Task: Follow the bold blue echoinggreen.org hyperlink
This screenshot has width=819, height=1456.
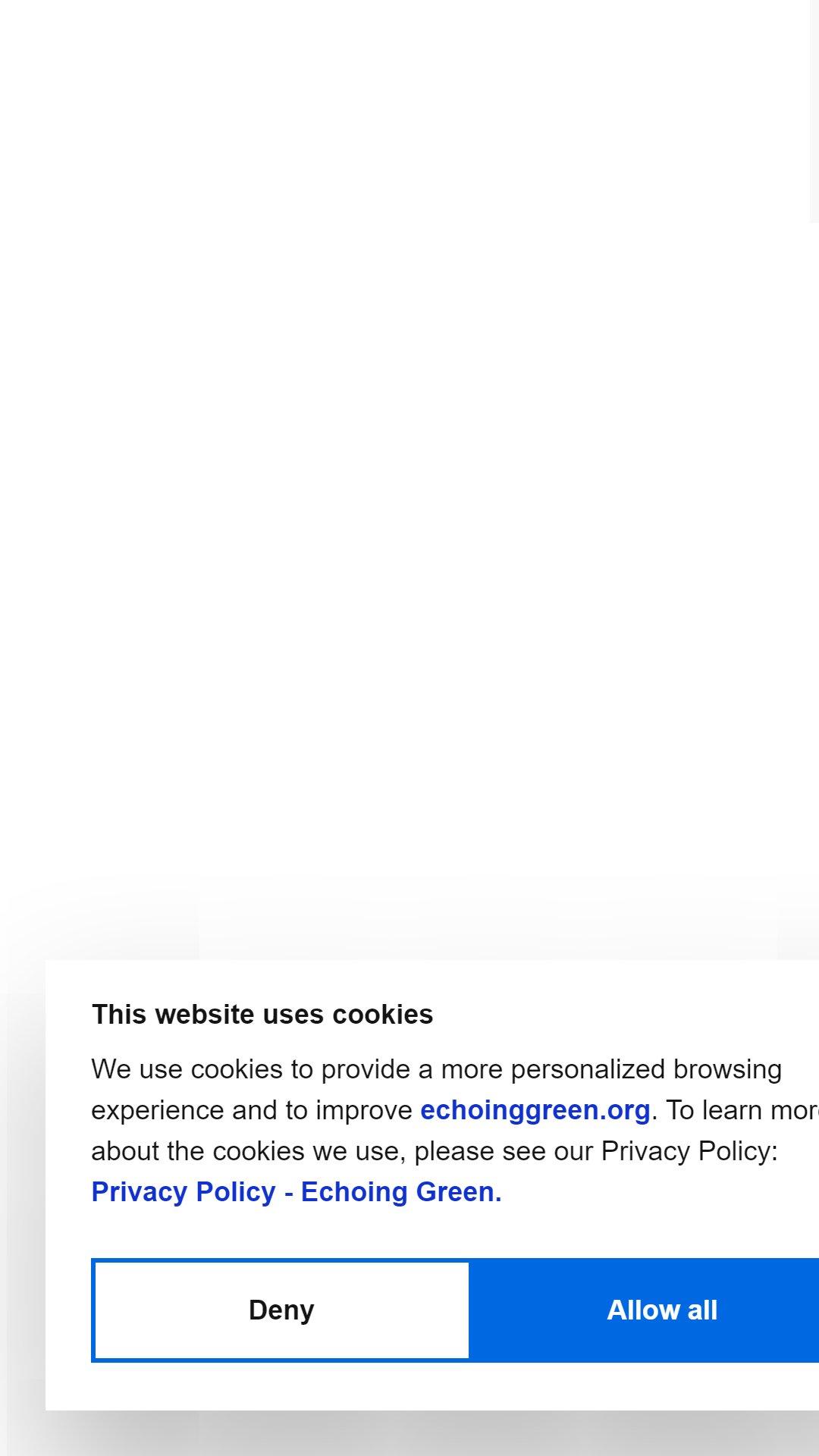Action: [535, 1110]
